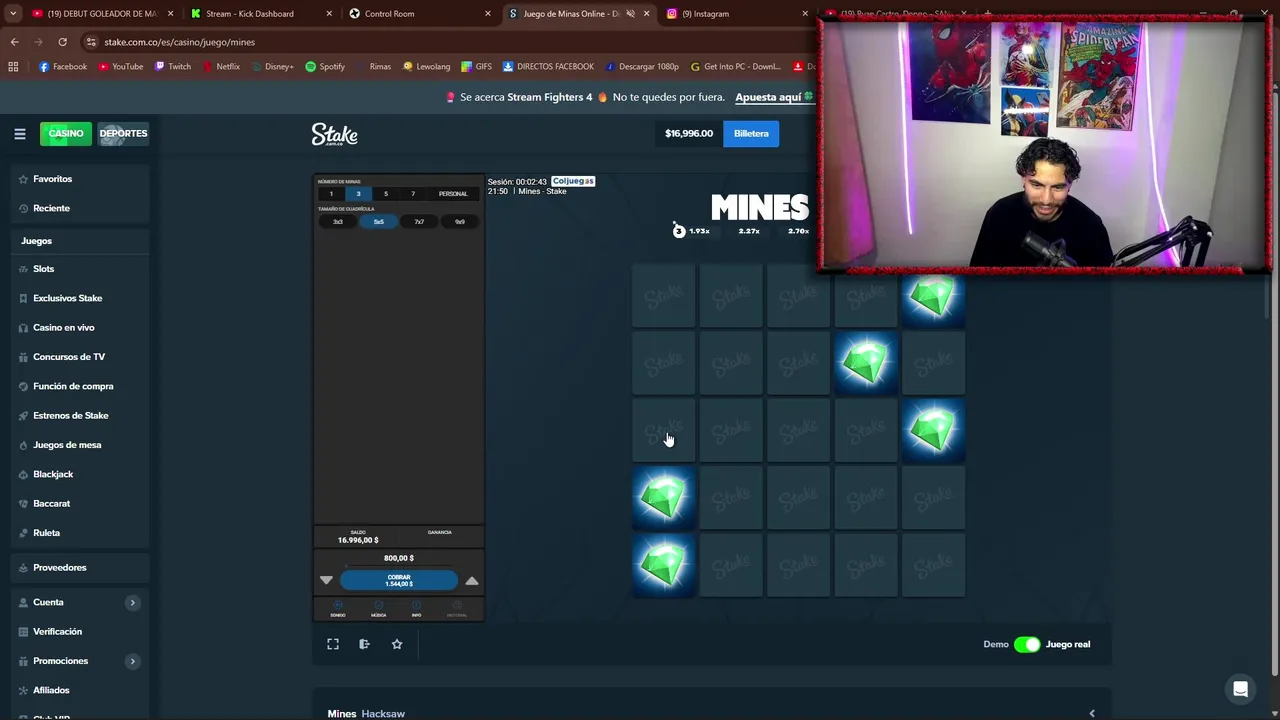Switch to the Casino section
The width and height of the screenshot is (1280, 720).
66,133
